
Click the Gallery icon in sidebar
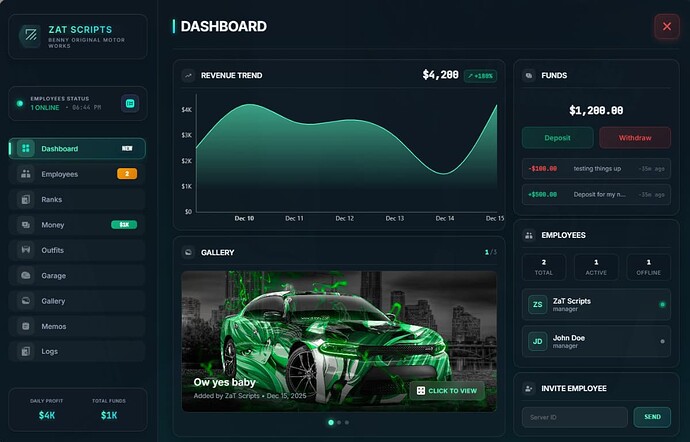[26, 301]
